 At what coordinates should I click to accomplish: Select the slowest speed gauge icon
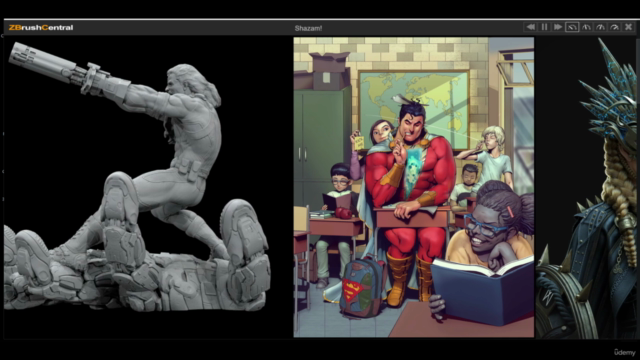572,27
